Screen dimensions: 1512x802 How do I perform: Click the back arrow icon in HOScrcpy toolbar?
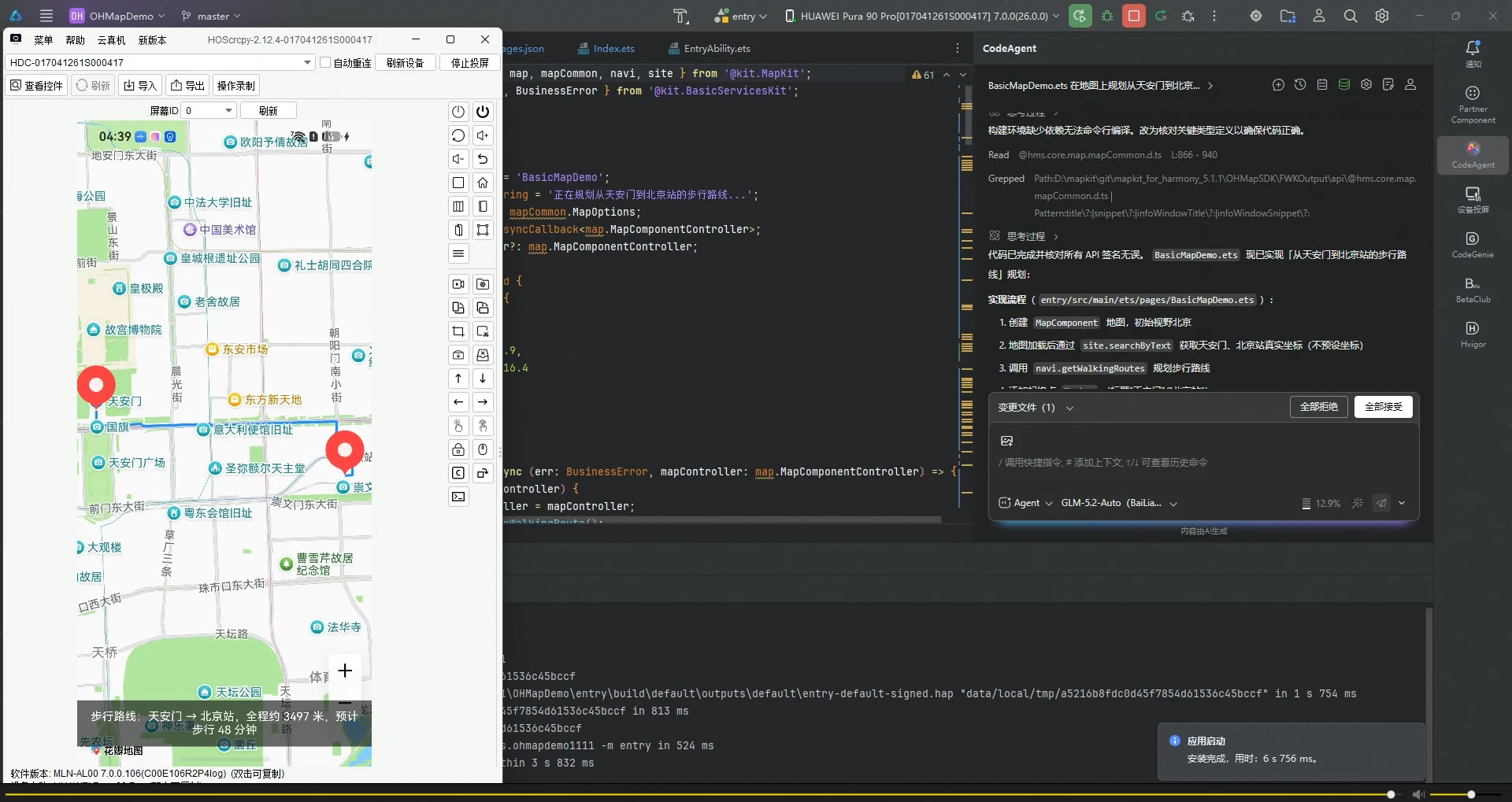pyautogui.click(x=483, y=159)
